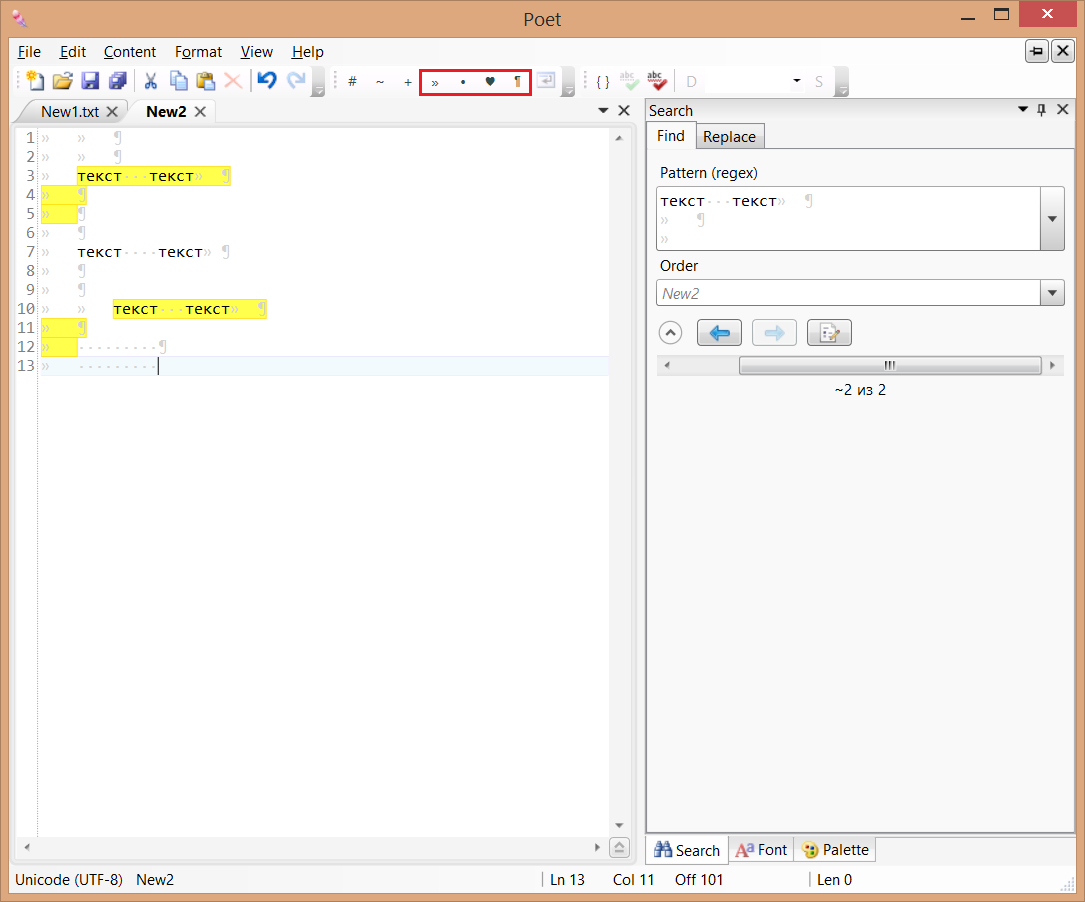The width and height of the screenshot is (1085, 902).
Task: Click the green check spelling icon
Action: pyautogui.click(x=629, y=81)
